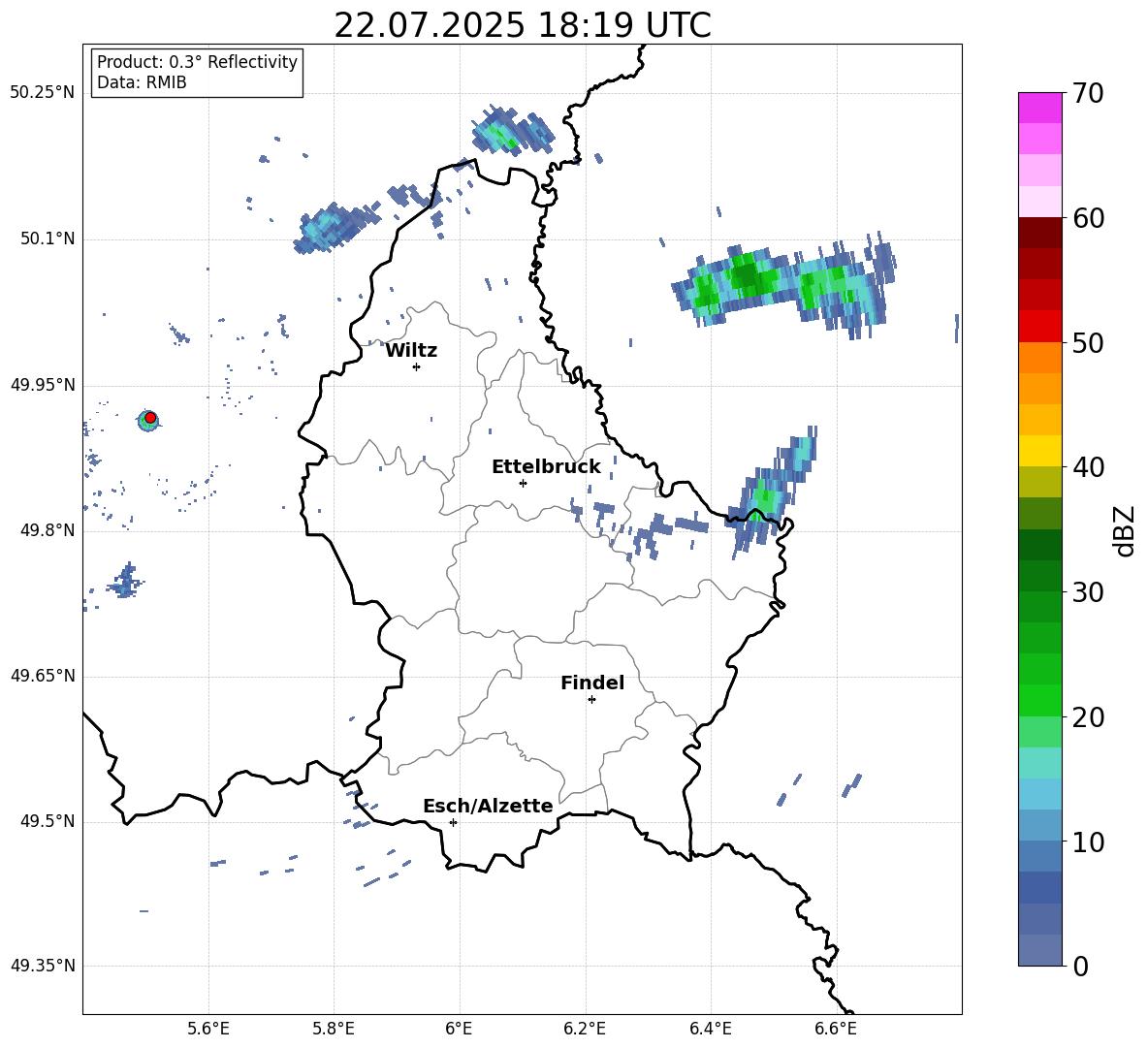Click the colorbar value 60
Screen dimensions: 1148x1048
point(1088,218)
